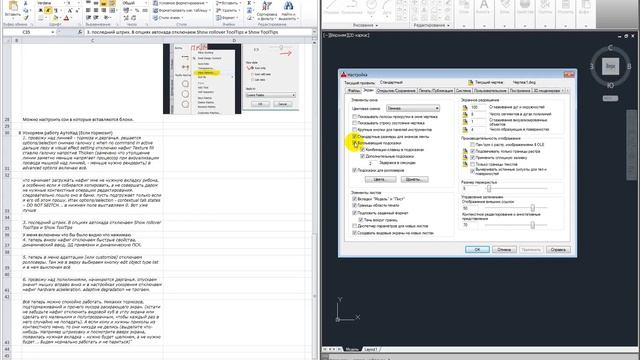640x360 pixels.
Task: Click AutoCAD 'Layout1' tab at bottom
Action: [x=371, y=349]
